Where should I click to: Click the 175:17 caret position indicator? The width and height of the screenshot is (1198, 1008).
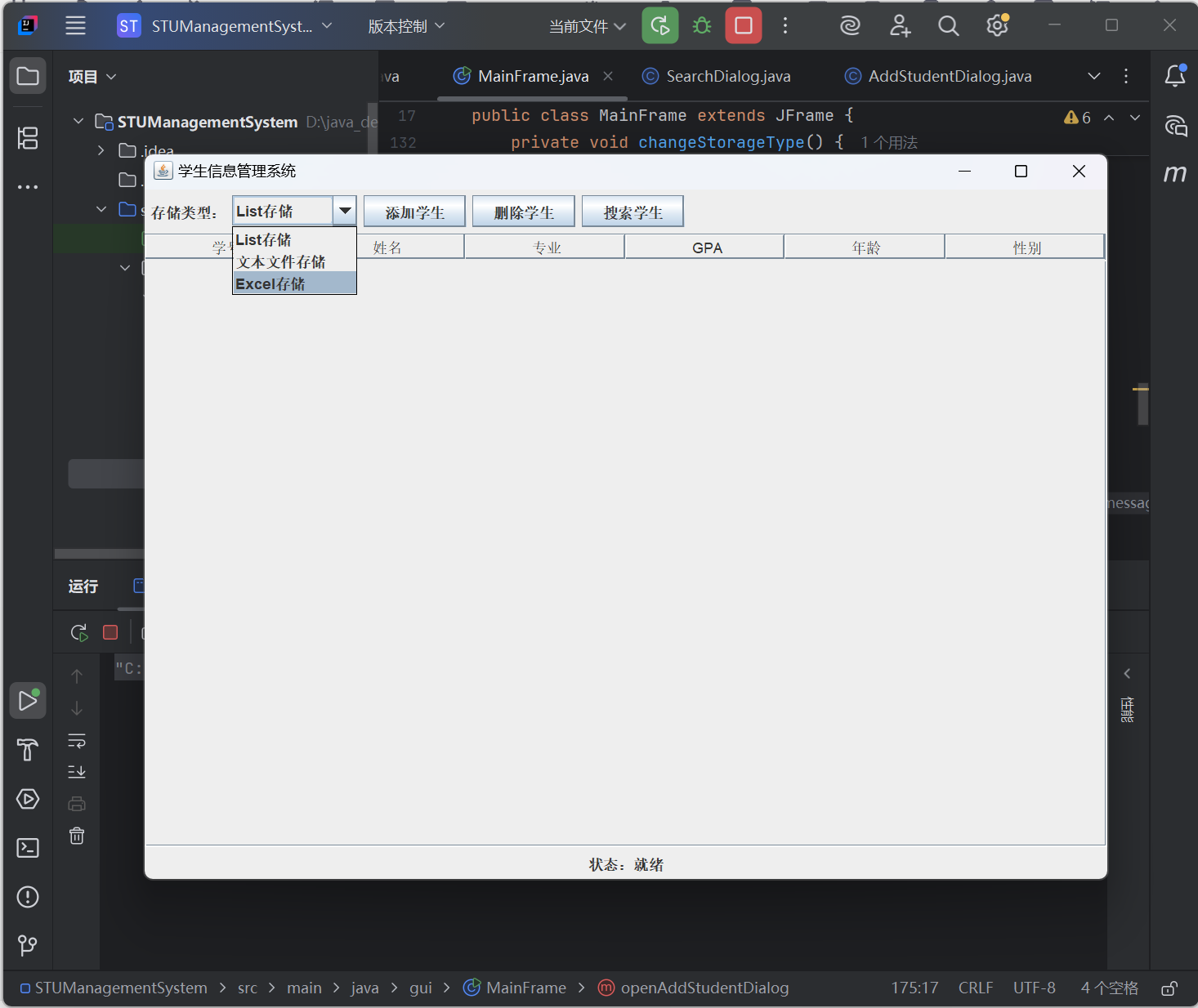pos(914,988)
